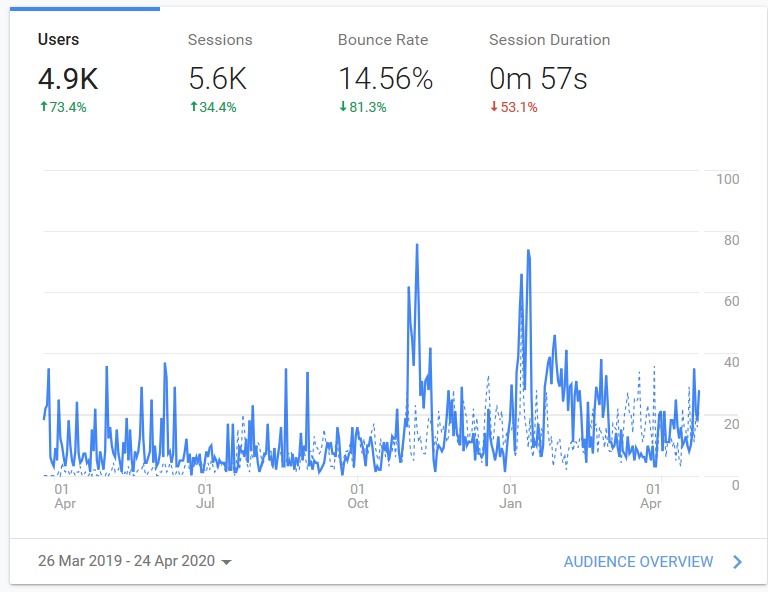The height and width of the screenshot is (592, 768).
Task: Open the Bounce Rate tab
Action: [382, 40]
